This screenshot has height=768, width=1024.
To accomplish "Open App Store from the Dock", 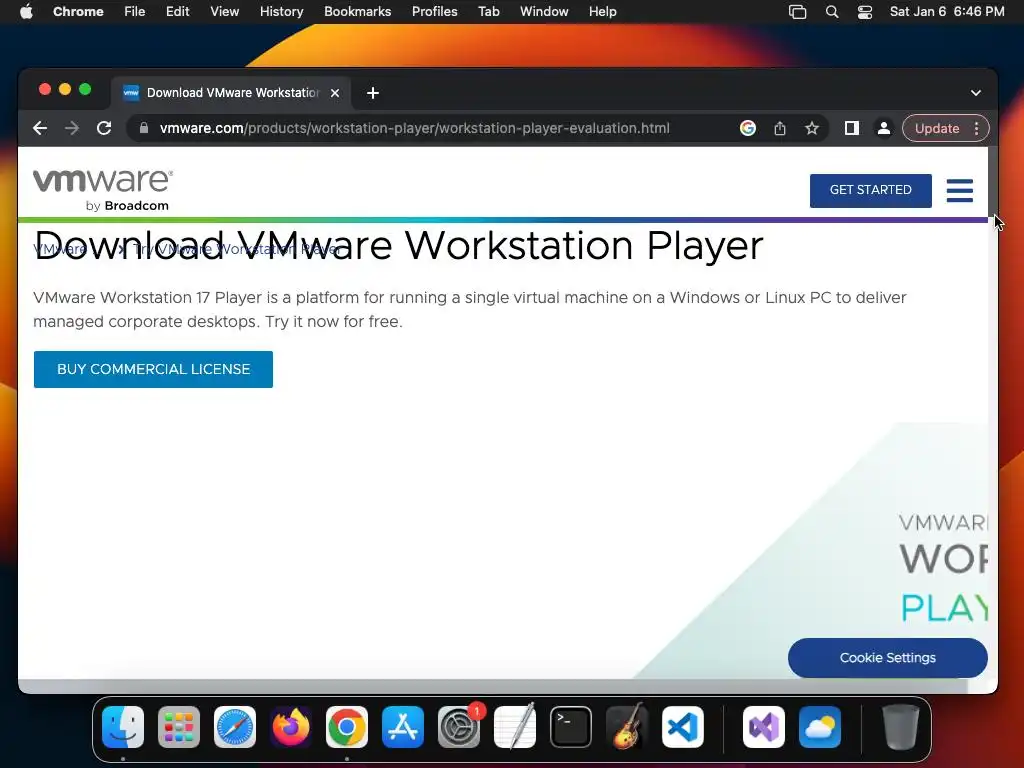I will pos(403,727).
